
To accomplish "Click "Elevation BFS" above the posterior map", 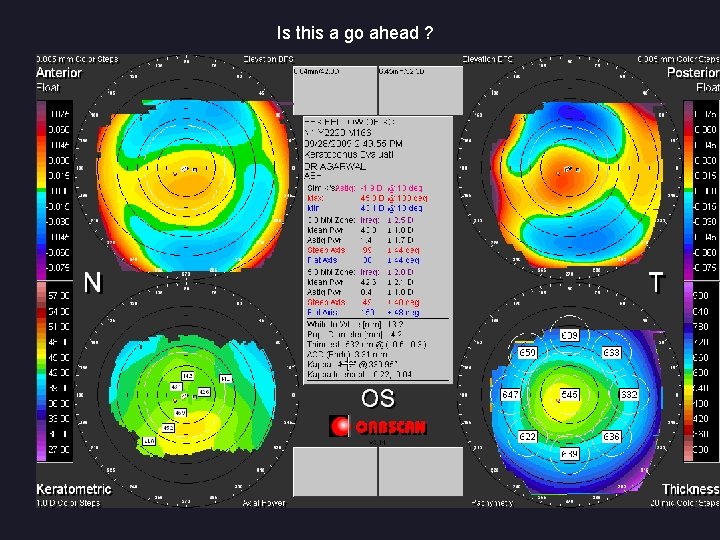I will (487, 59).
